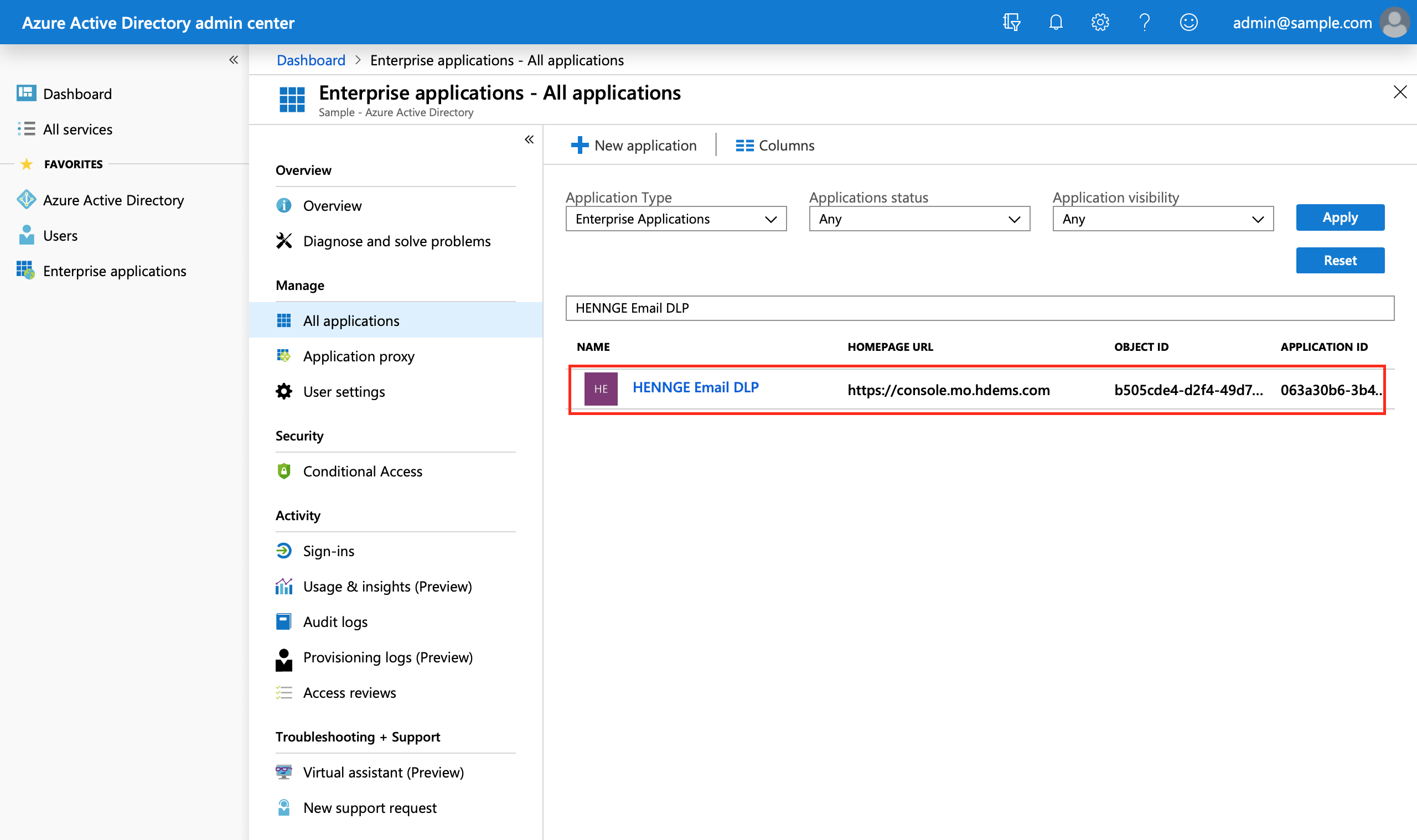The image size is (1417, 840).
Task: Click the HOMEPAGE URL column header
Action: click(x=890, y=347)
